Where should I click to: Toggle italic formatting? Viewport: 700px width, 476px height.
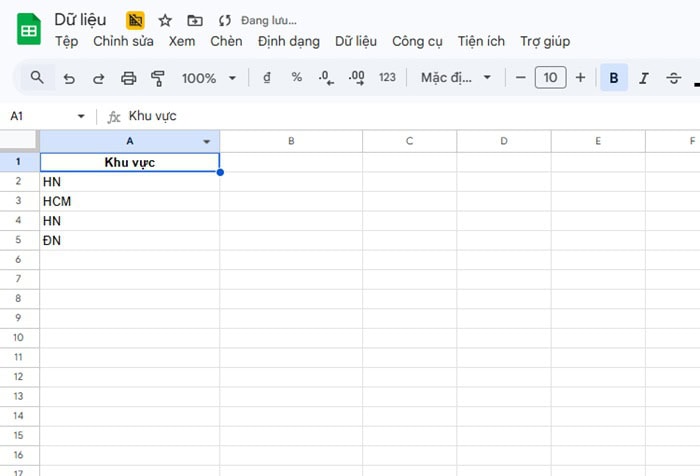[x=644, y=78]
